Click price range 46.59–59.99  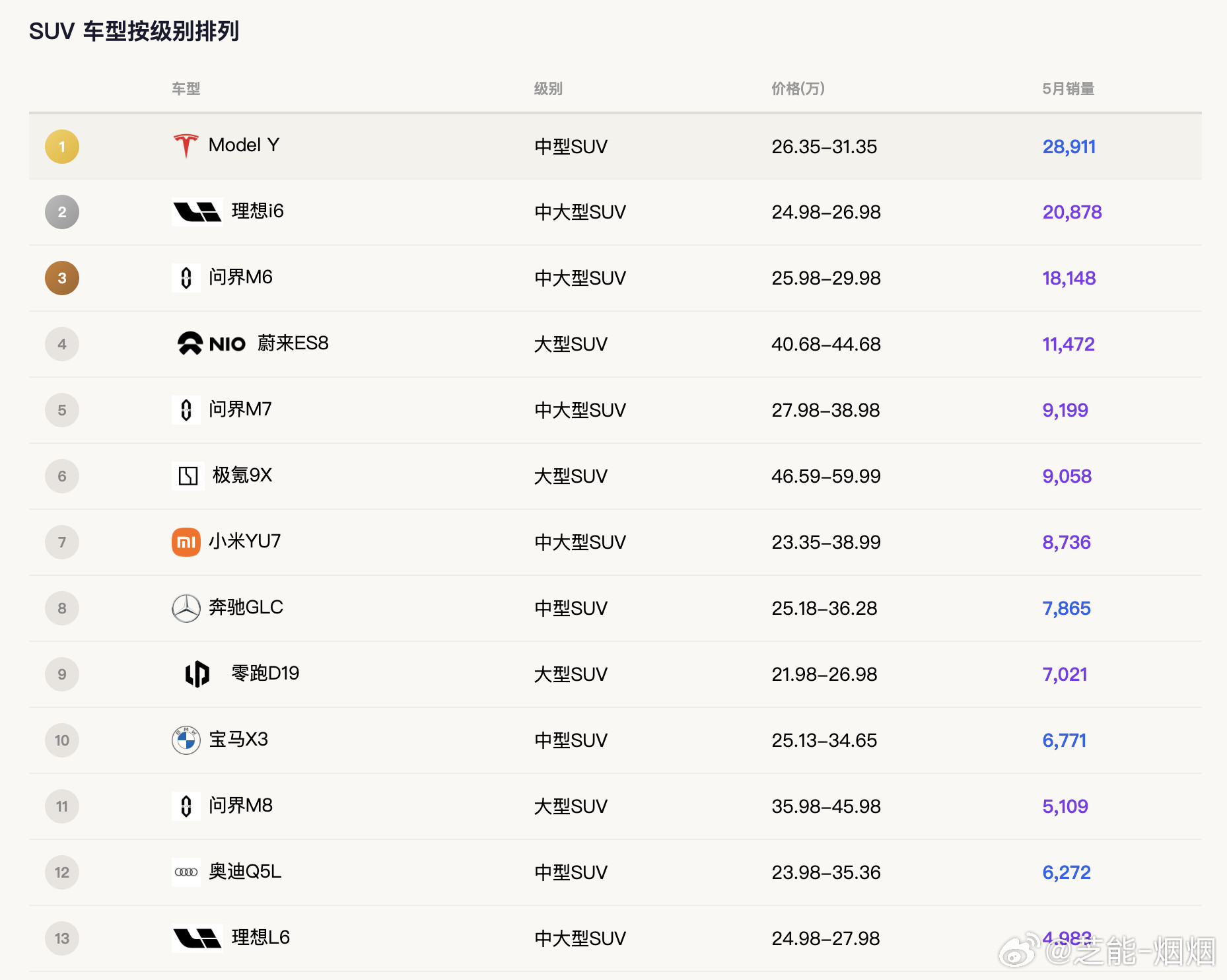[x=826, y=476]
